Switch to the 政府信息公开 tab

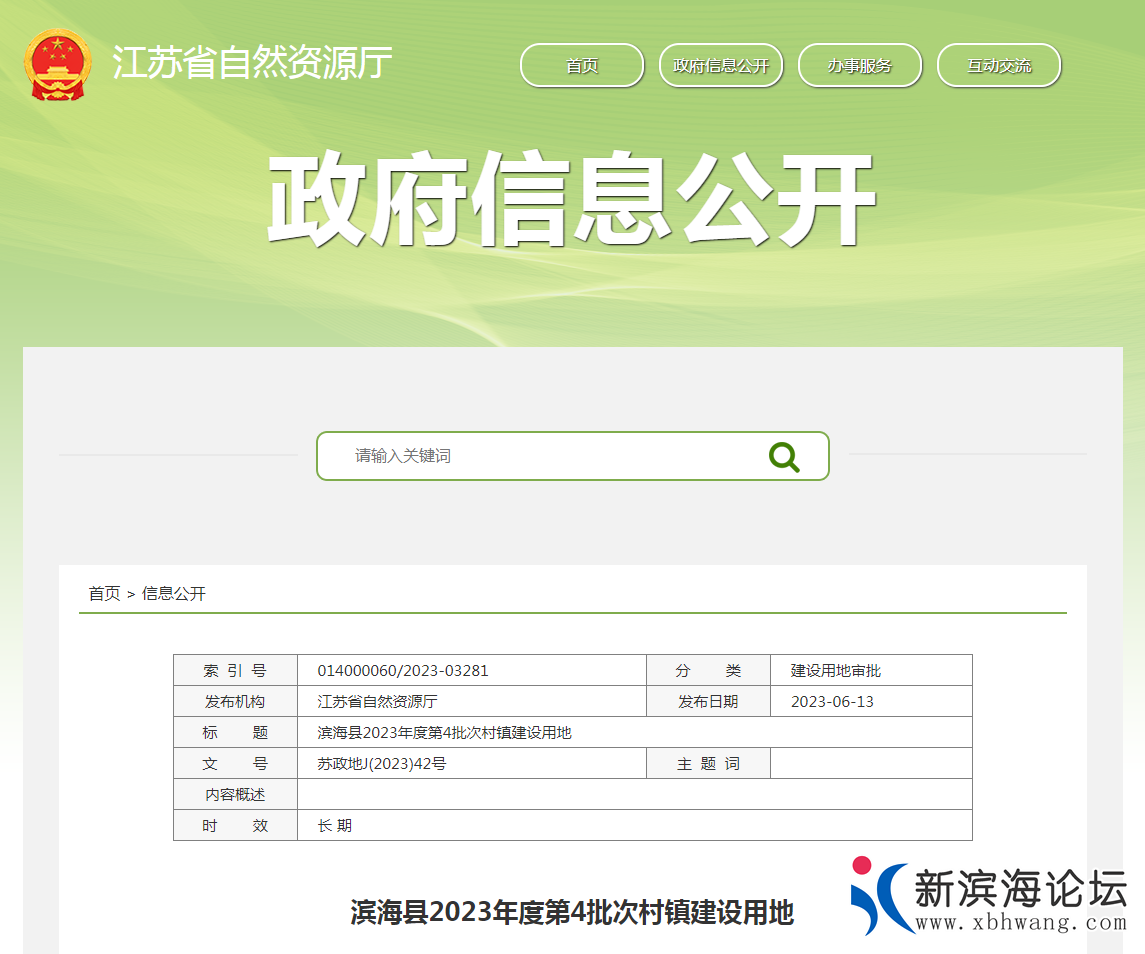pos(720,65)
